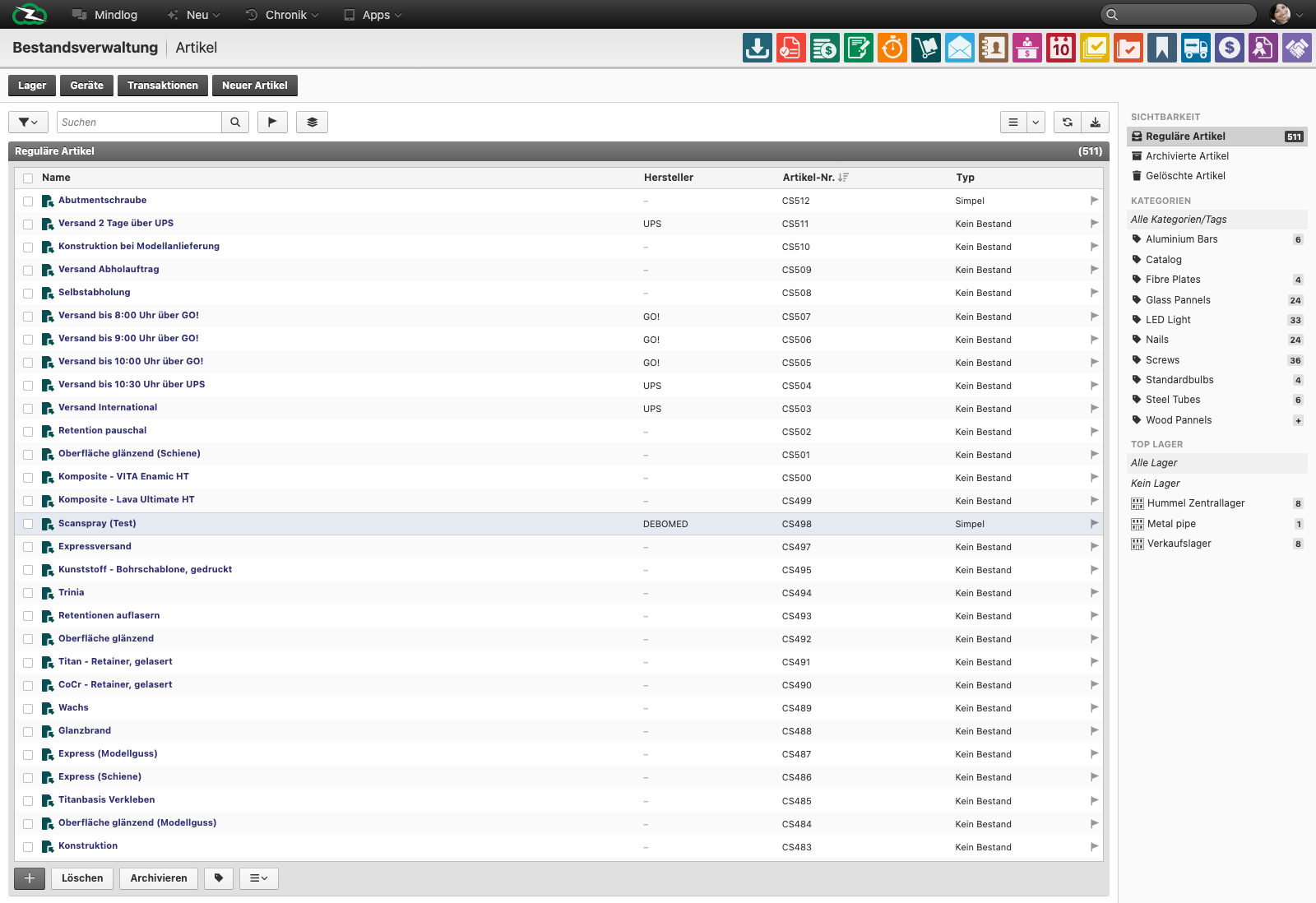Open the user avatar account menu
The image size is (1316, 903).
pos(1286,14)
